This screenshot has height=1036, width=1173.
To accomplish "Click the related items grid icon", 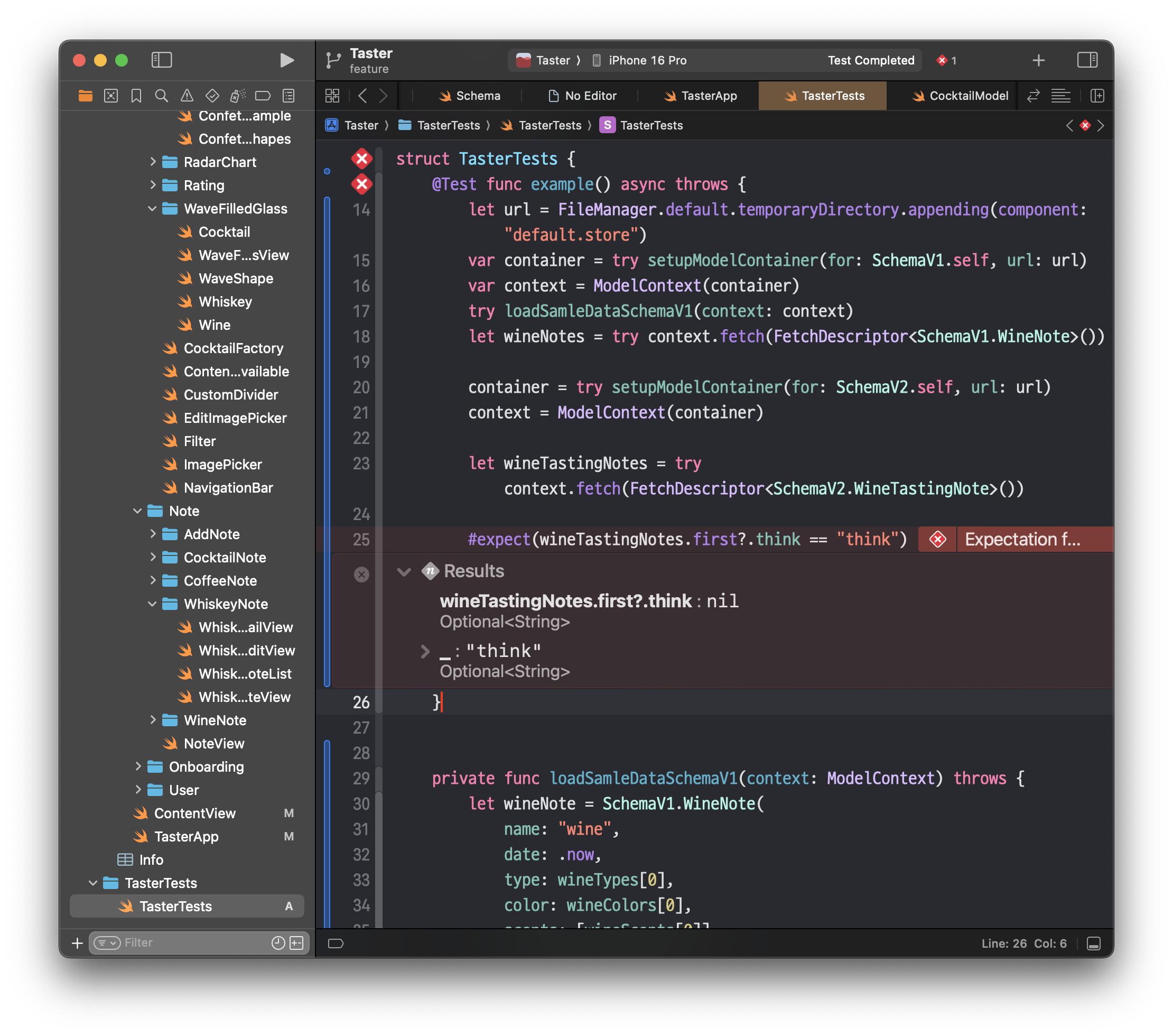I will pos(332,96).
